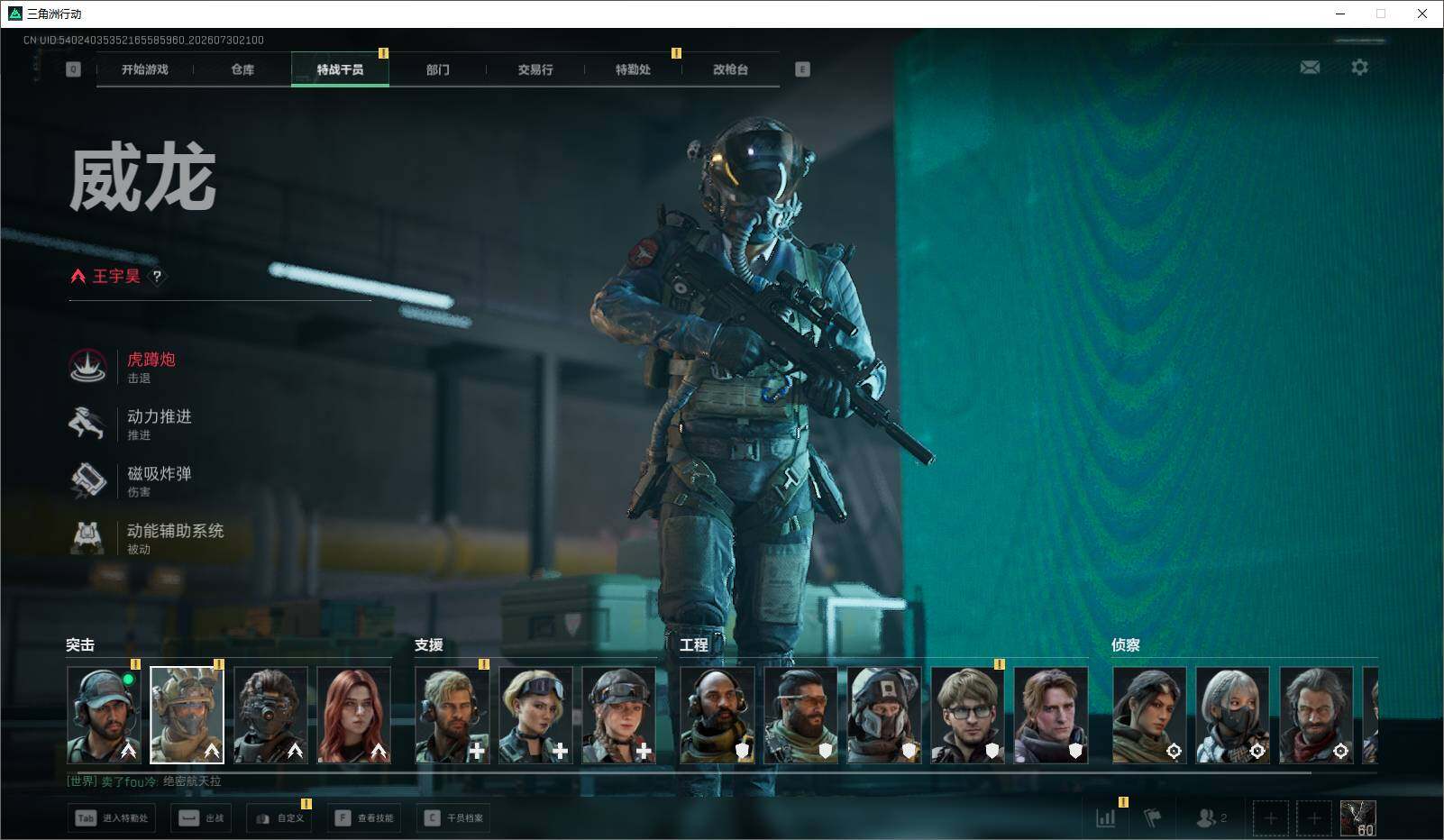Select the red-haired female assault operator
The height and width of the screenshot is (840, 1444).
point(354,716)
